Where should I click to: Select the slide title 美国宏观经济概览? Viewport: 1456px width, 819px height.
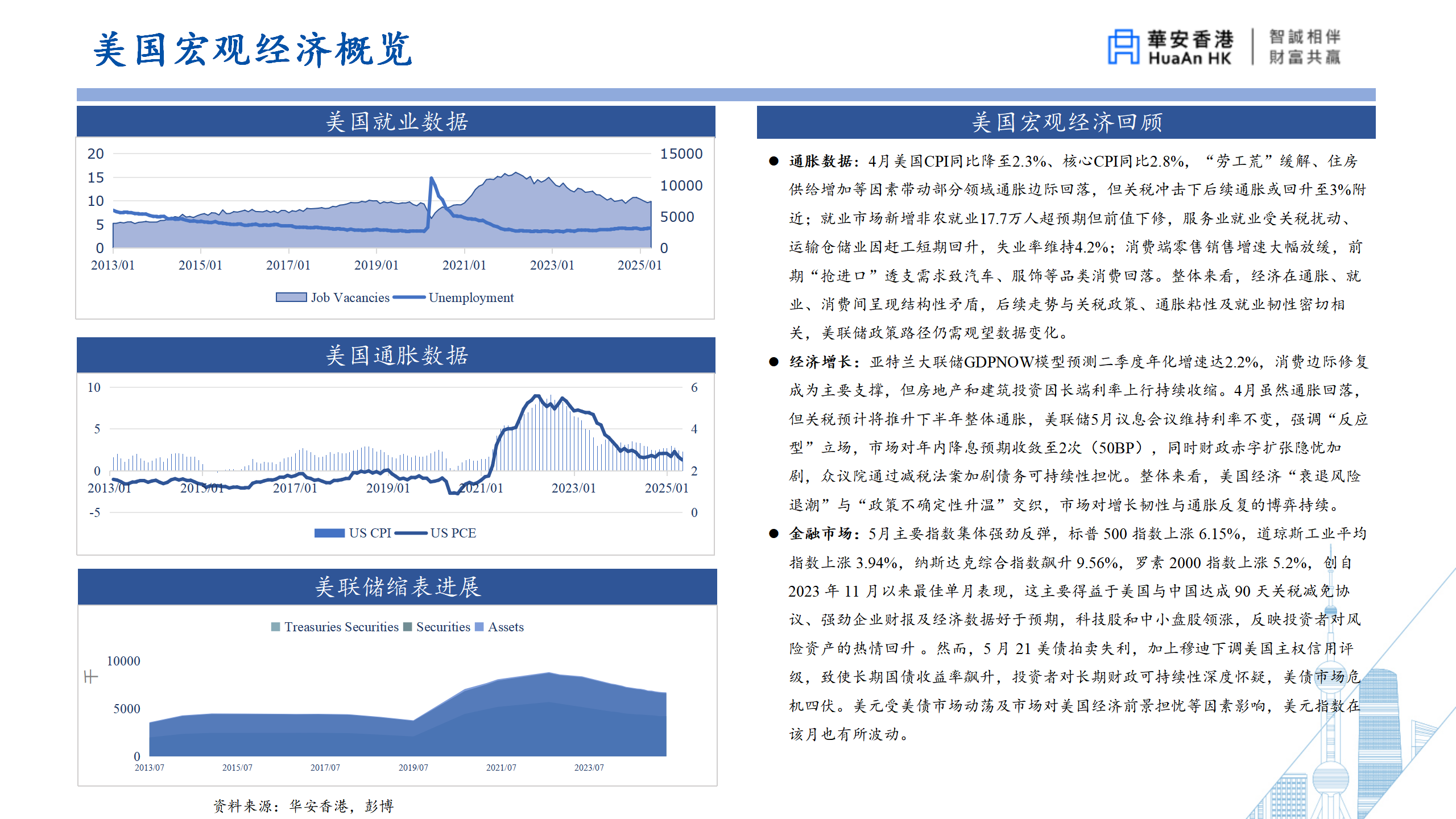pyautogui.click(x=253, y=49)
